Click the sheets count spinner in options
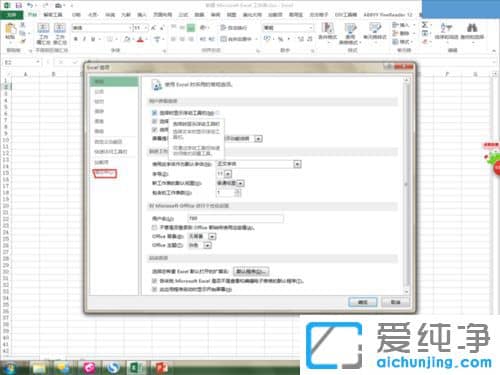 238,193
